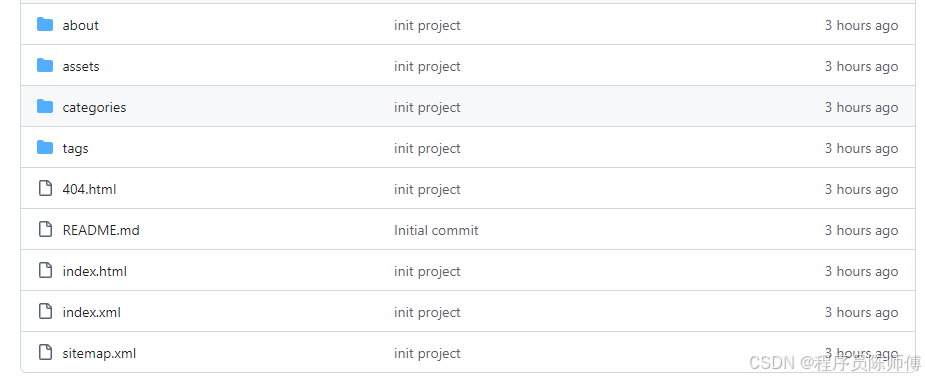925x378 pixels.
Task: Open the index.xml file name
Action: point(91,312)
